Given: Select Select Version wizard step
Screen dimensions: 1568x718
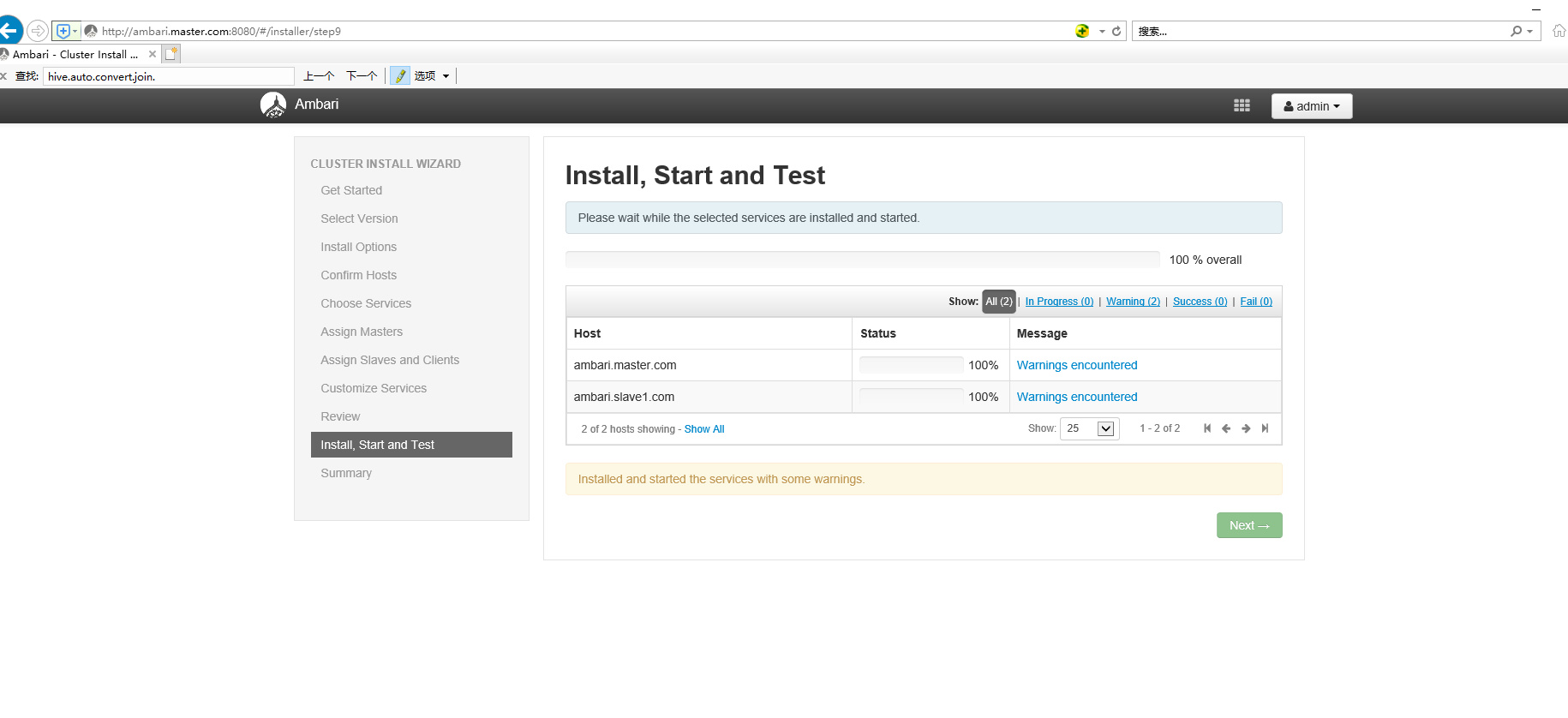Looking at the screenshot, I should [359, 218].
